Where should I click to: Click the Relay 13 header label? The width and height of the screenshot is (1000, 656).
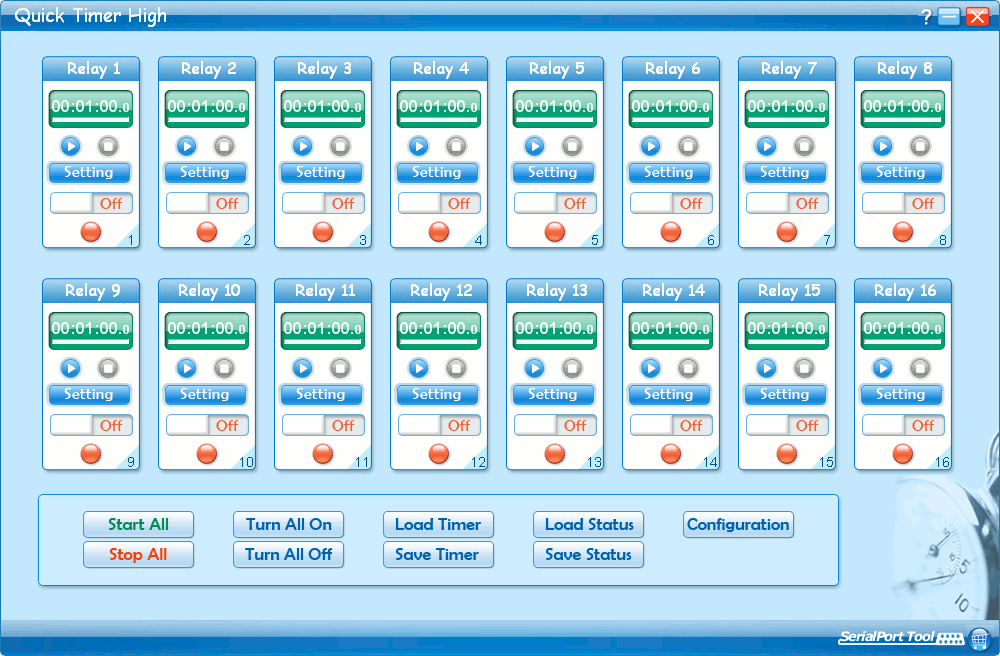click(555, 291)
